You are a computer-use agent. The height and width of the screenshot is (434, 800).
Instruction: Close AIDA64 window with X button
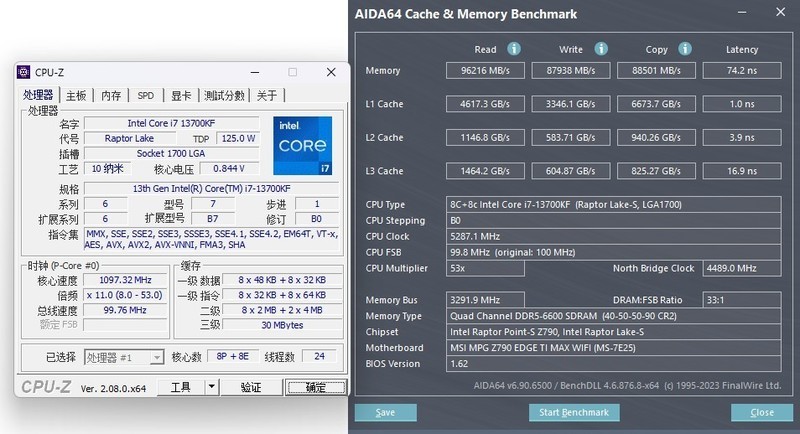[x=781, y=12]
